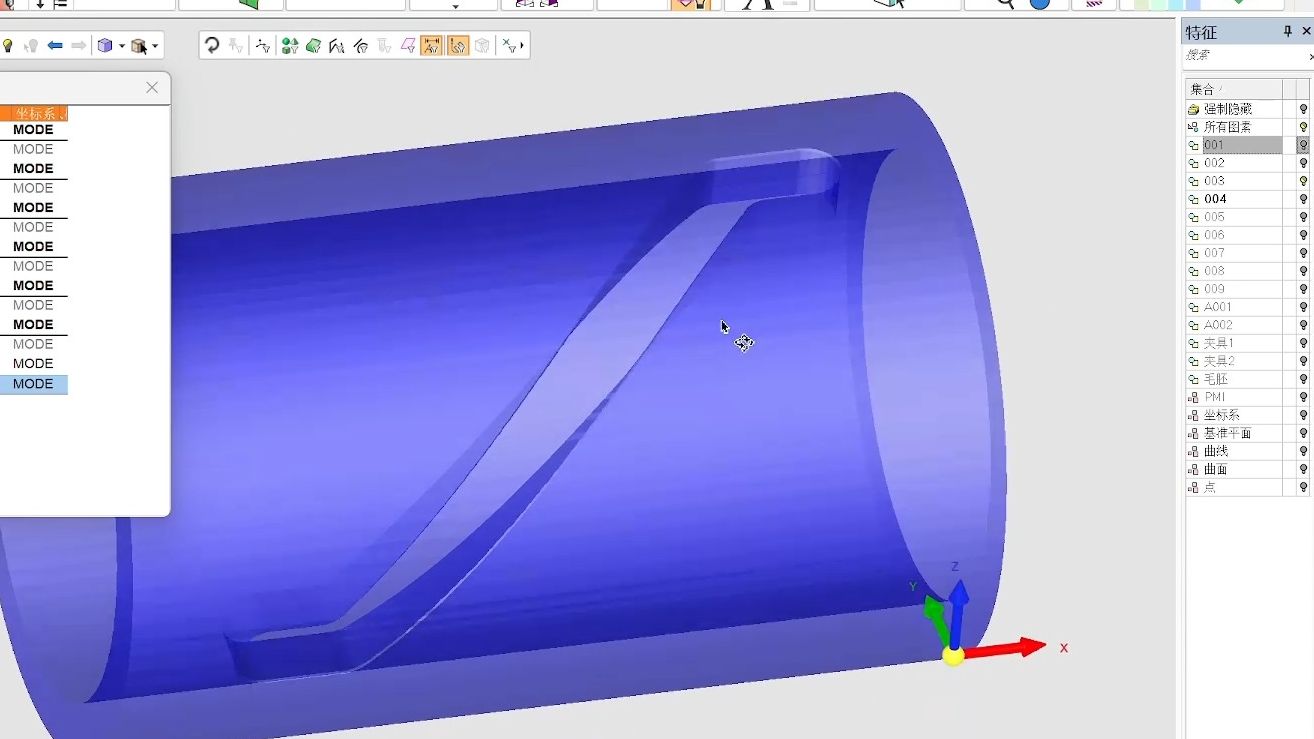The height and width of the screenshot is (739, 1314).
Task: Open the box selection mode dropdown arrow
Action: pyautogui.click(x=155, y=46)
